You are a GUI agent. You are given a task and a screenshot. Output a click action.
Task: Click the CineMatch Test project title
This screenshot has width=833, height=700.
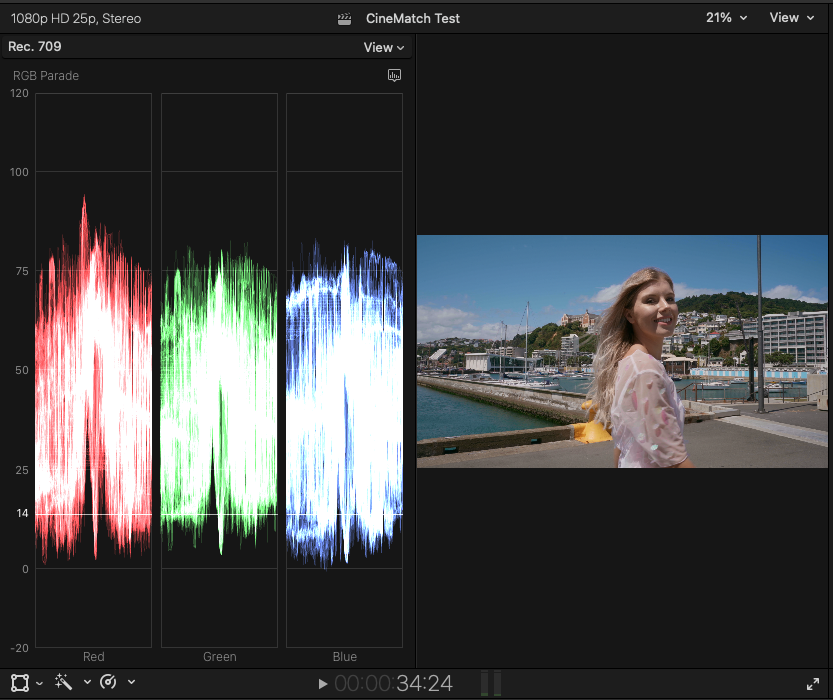point(413,18)
